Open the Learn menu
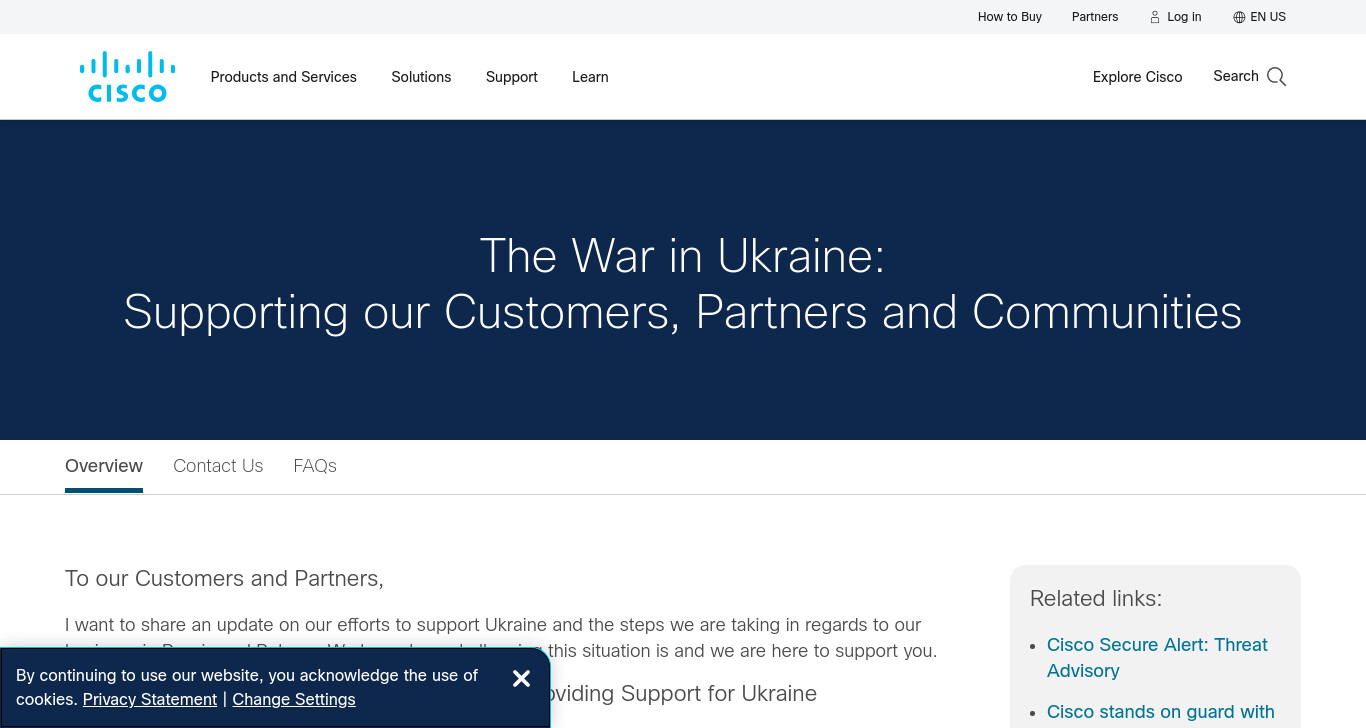 590,77
